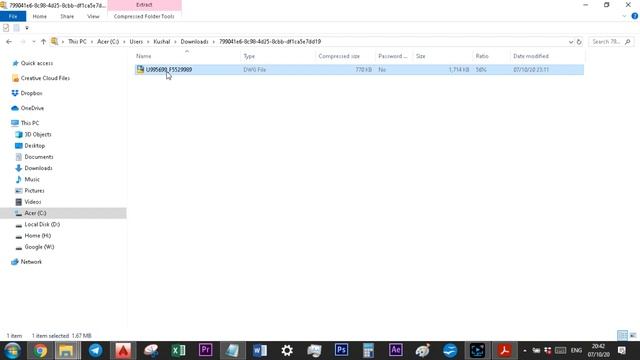Open 3D Objects folder in sidebar
The width and height of the screenshot is (640, 360).
click(x=38, y=134)
